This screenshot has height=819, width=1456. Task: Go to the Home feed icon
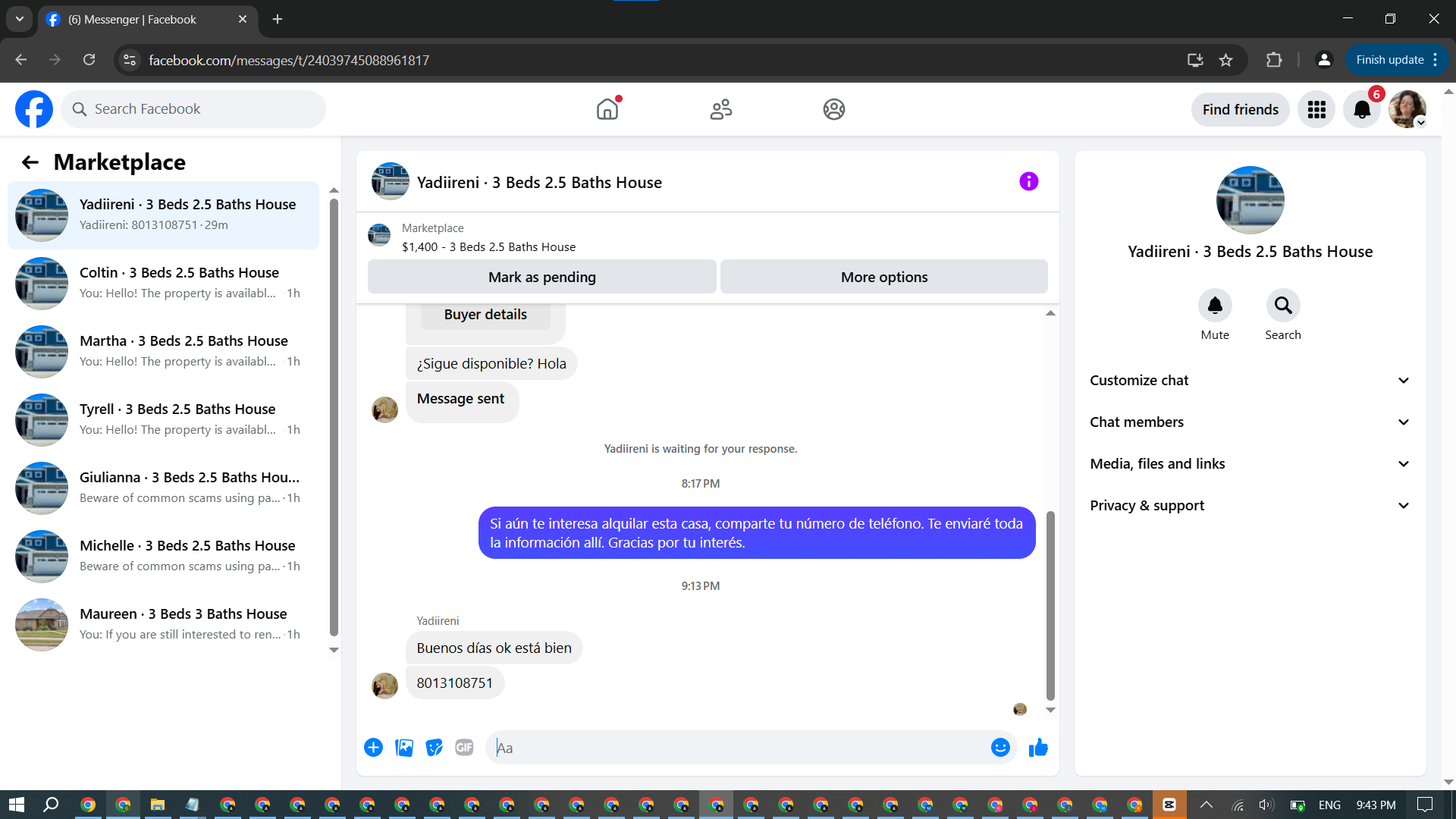tap(607, 109)
